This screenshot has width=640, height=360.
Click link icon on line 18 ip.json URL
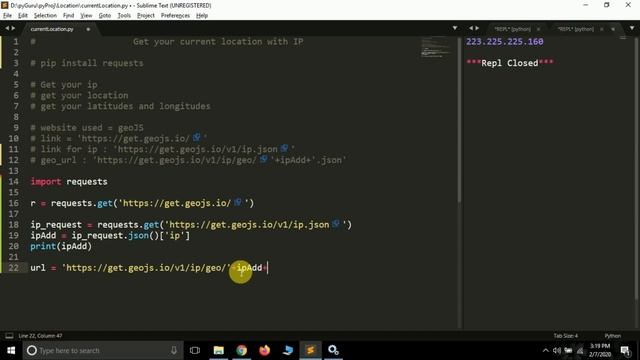tap(336, 224)
